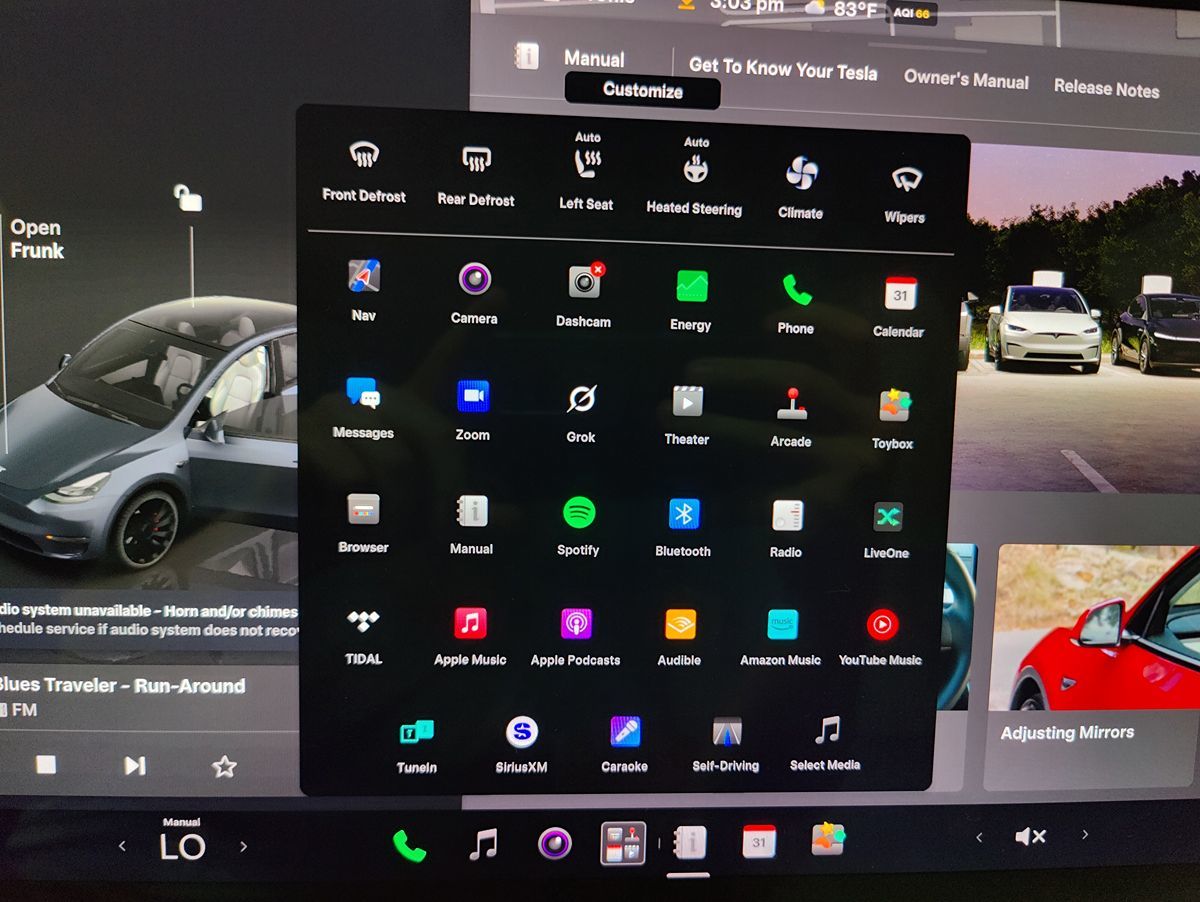Open the Energy app
1200x902 pixels.
[691, 299]
